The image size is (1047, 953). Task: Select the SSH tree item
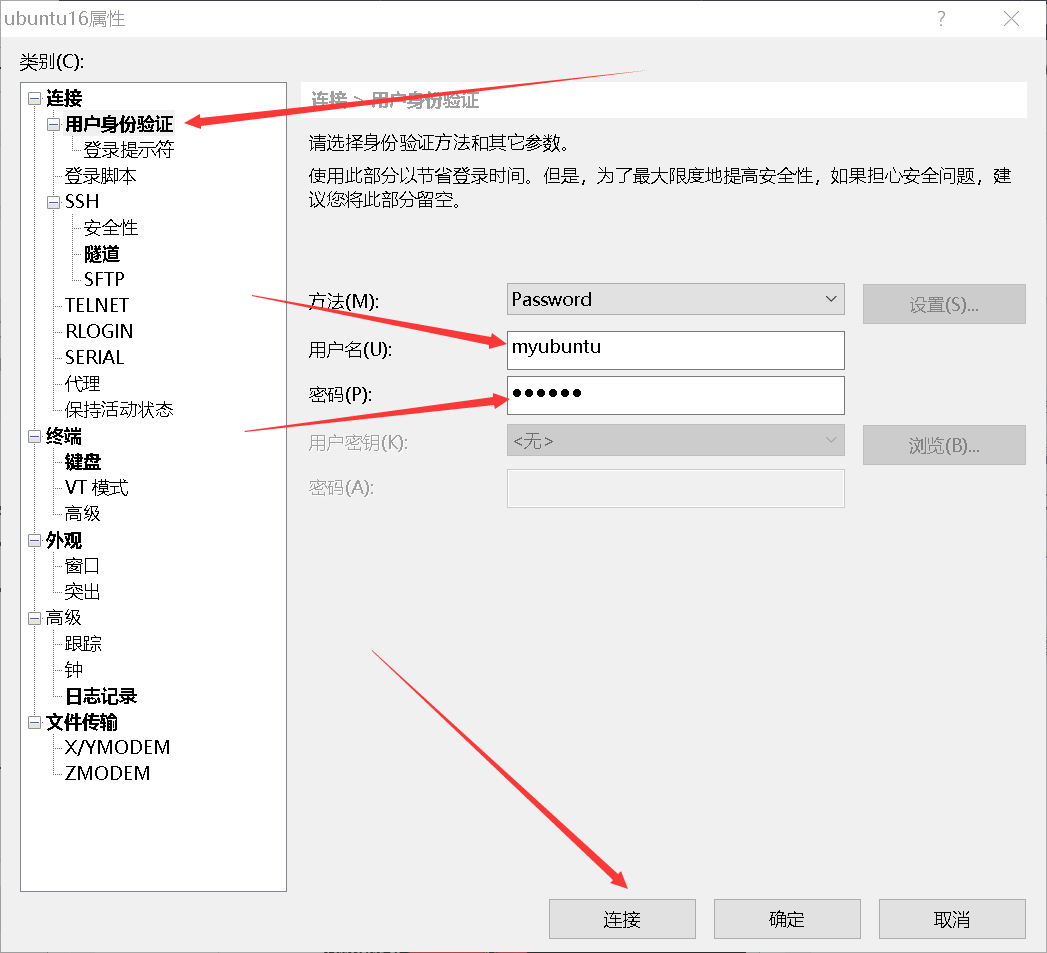click(x=81, y=201)
